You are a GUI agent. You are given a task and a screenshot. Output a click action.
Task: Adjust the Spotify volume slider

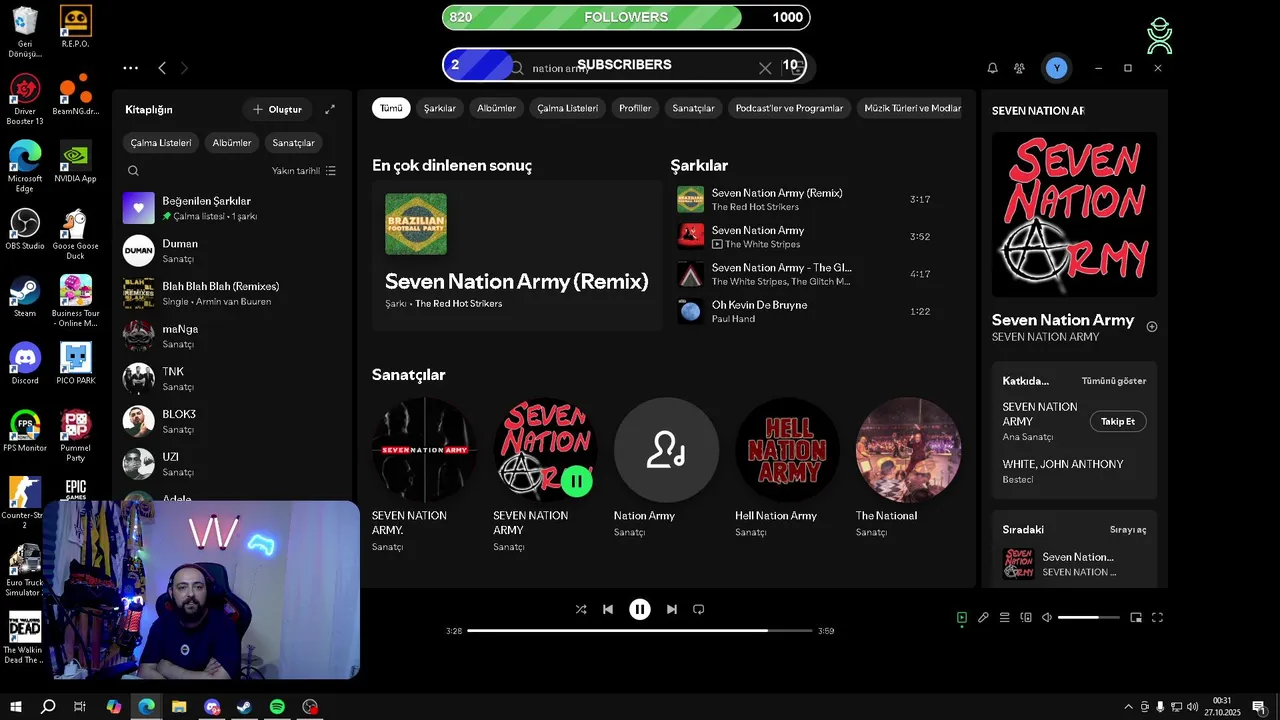pos(1088,618)
